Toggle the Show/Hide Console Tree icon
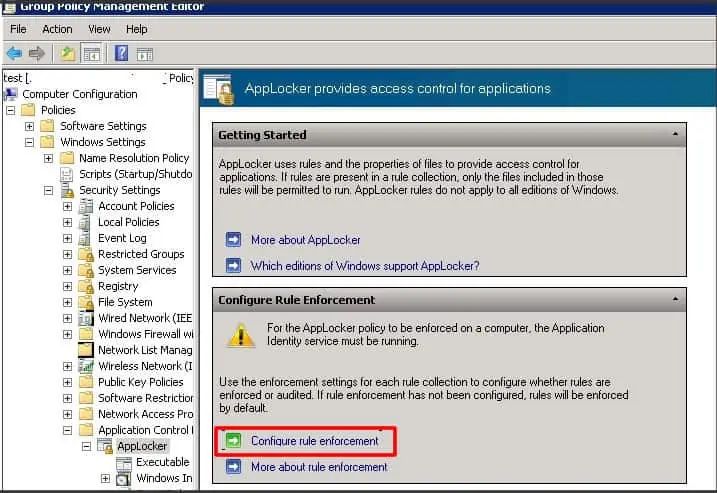Screen dimensions: 717x493 tap(91, 54)
